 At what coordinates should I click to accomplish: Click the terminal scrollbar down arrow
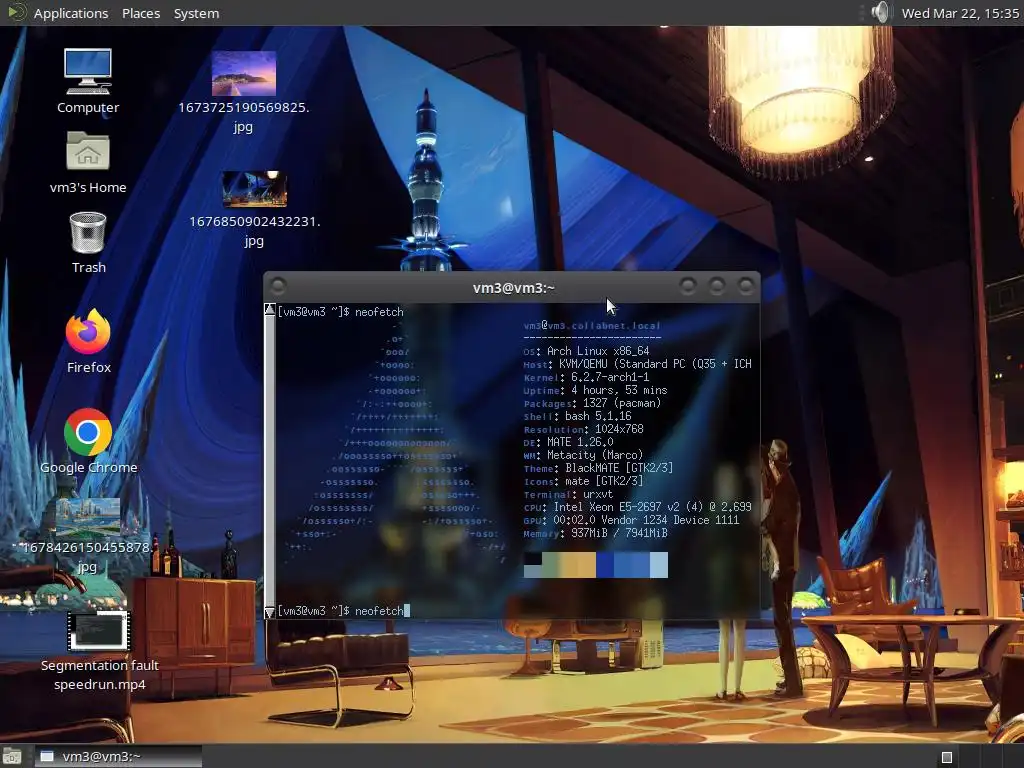tap(270, 612)
